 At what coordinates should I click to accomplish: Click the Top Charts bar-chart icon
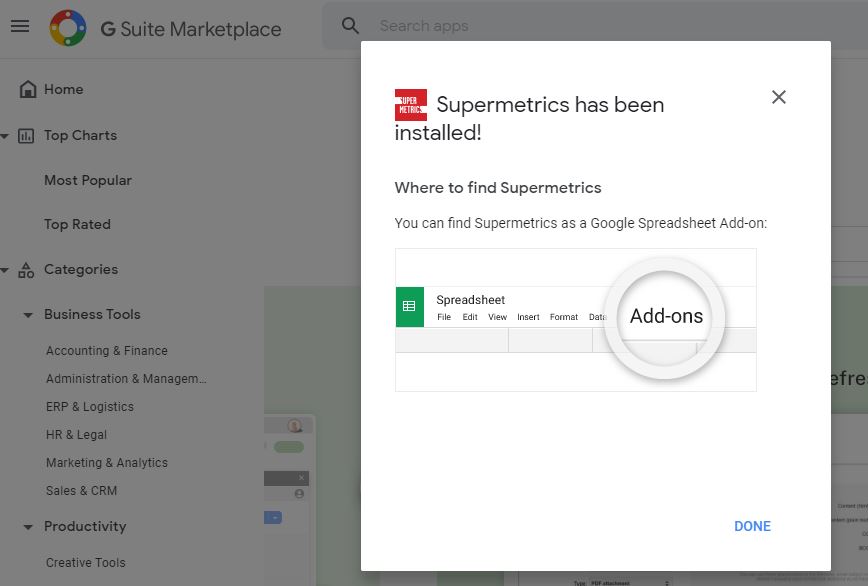tap(26, 136)
